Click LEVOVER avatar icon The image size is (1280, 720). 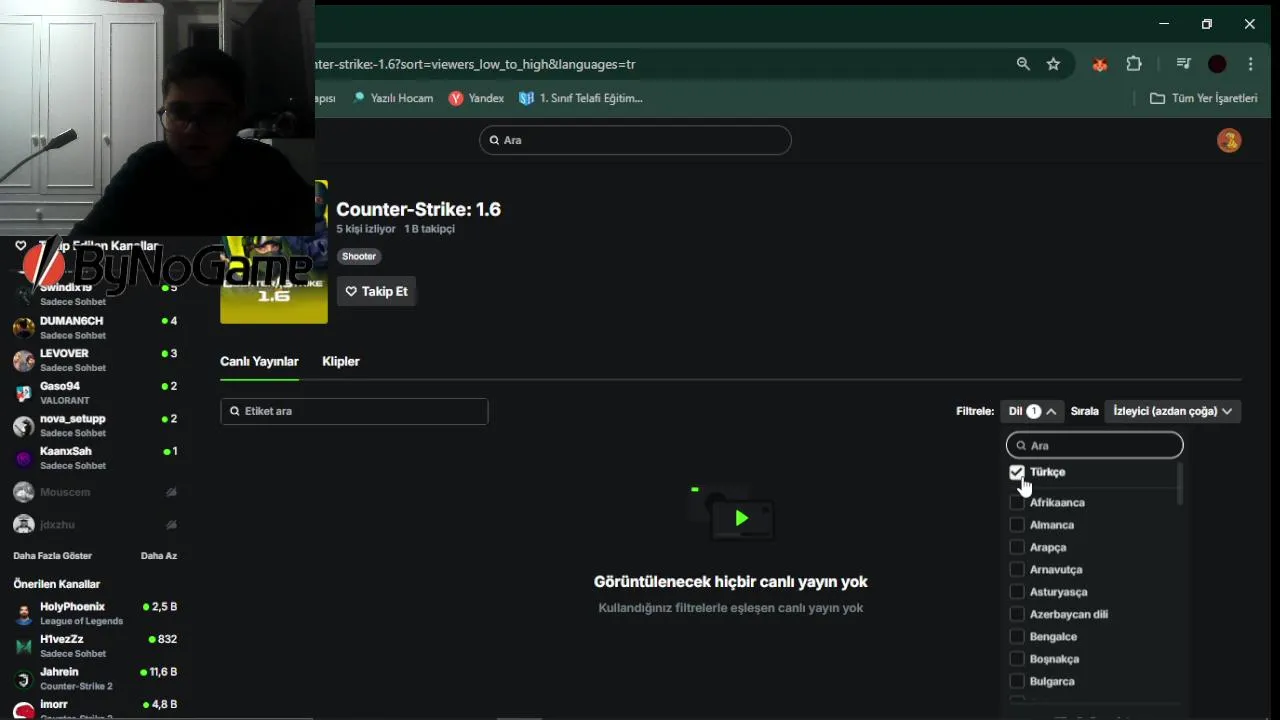coord(24,360)
